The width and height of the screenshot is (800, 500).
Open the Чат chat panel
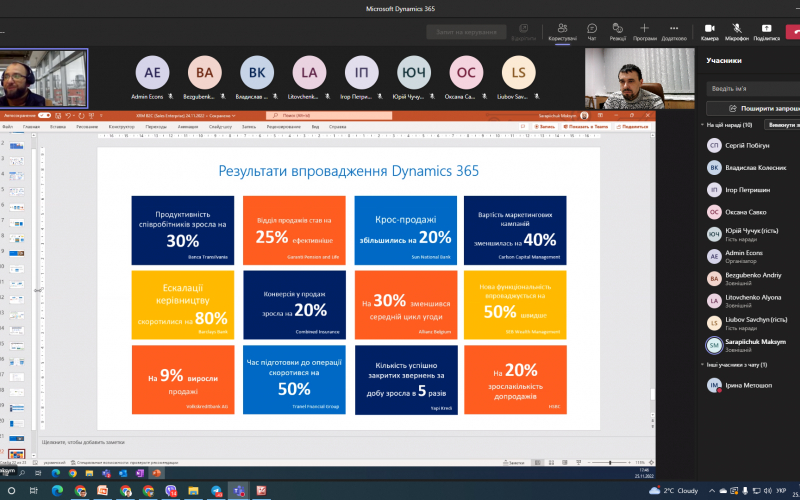592,32
